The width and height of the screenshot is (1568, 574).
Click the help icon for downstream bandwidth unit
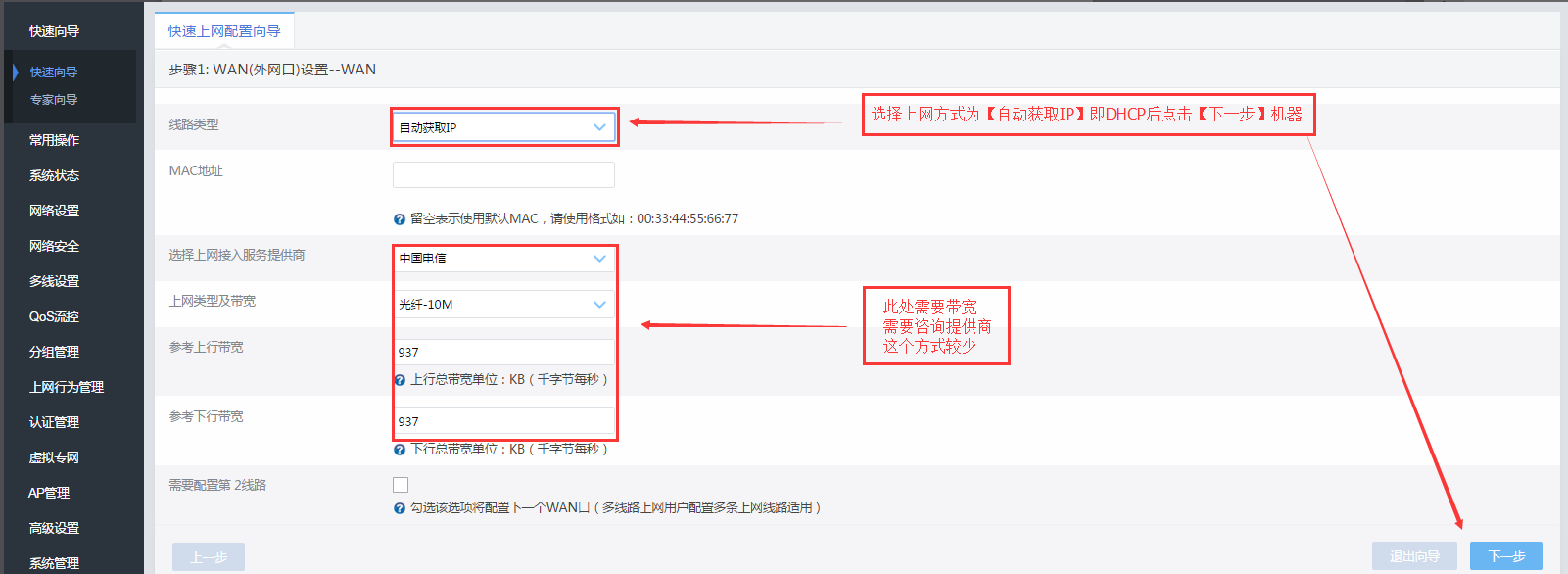pos(400,450)
